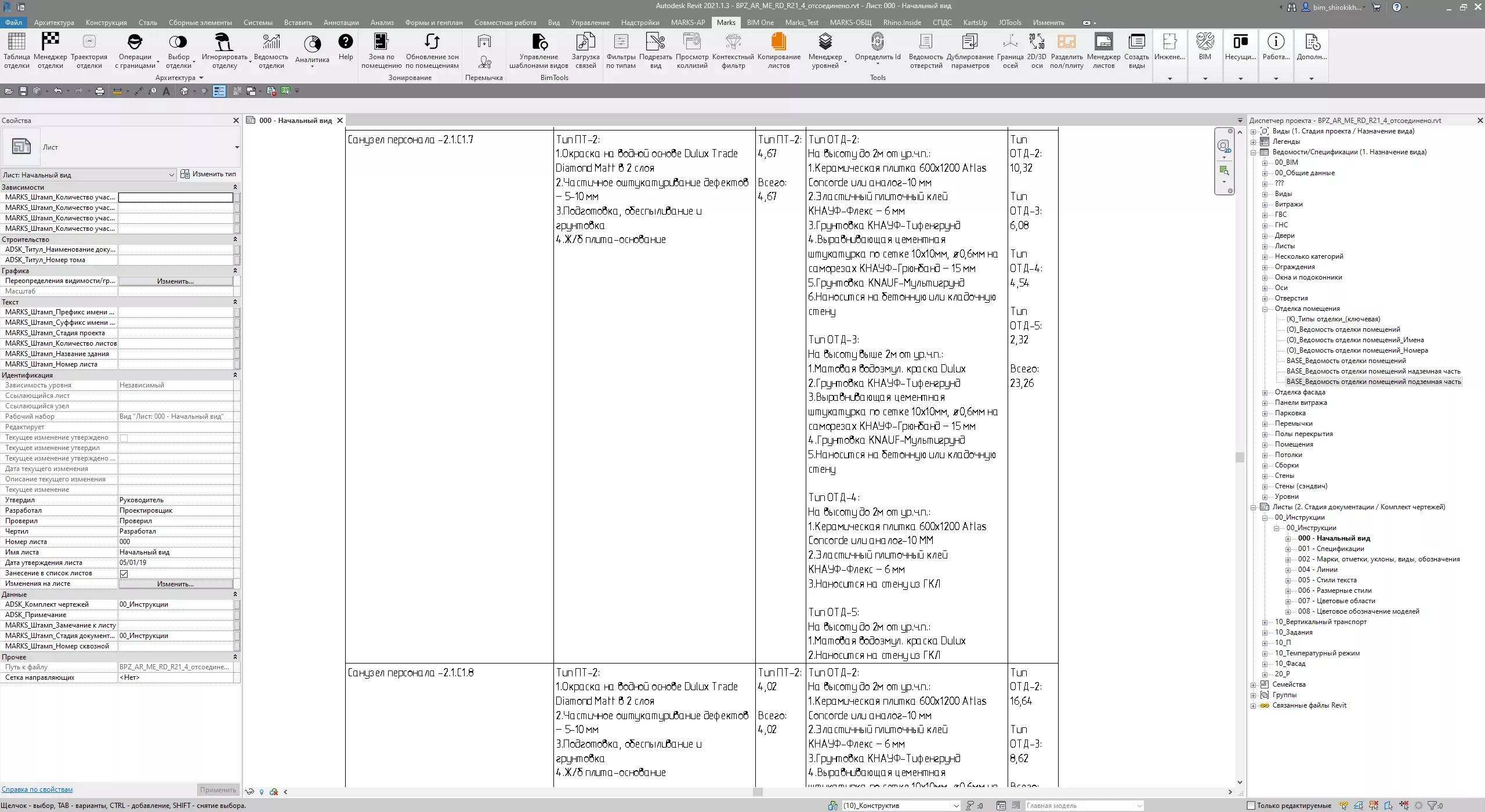The height and width of the screenshot is (812, 1485).
Task: Toggle Текущее изменение утверждено checkbox
Action: (x=124, y=438)
